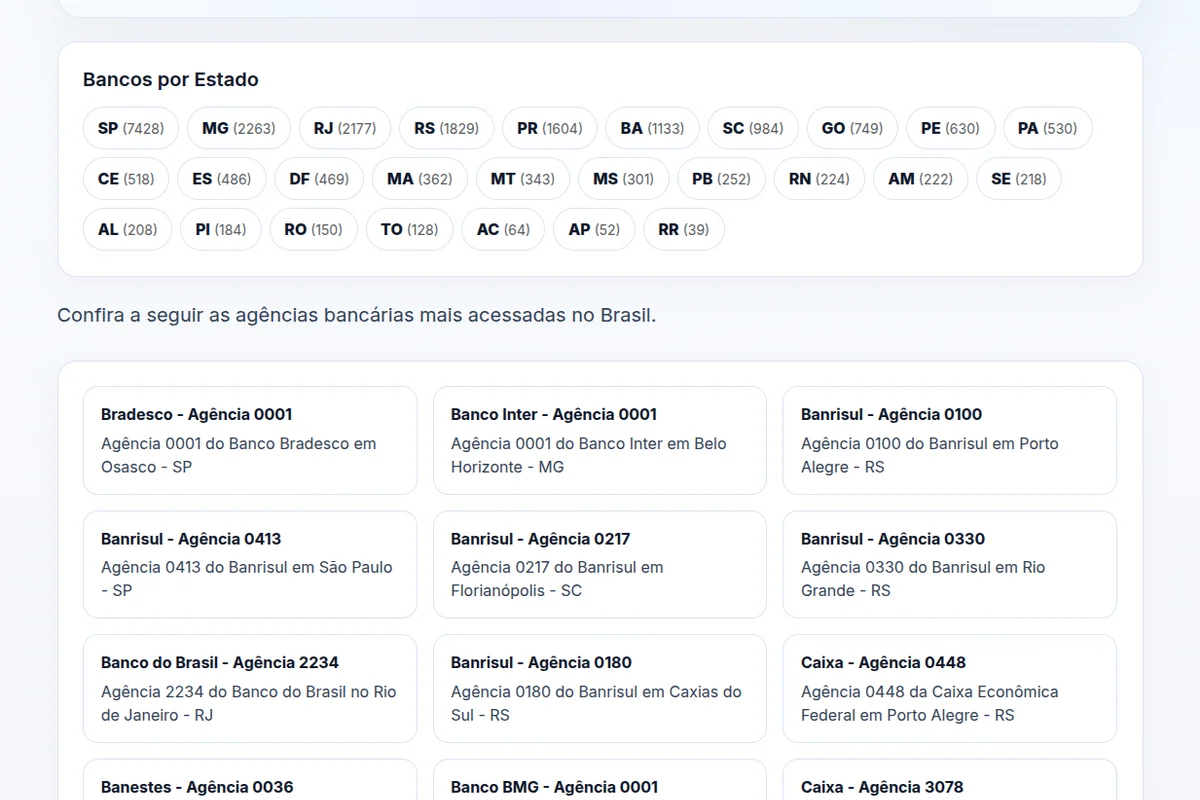Open the MG (2263) state link
Image resolution: width=1200 pixels, height=800 pixels.
point(239,128)
